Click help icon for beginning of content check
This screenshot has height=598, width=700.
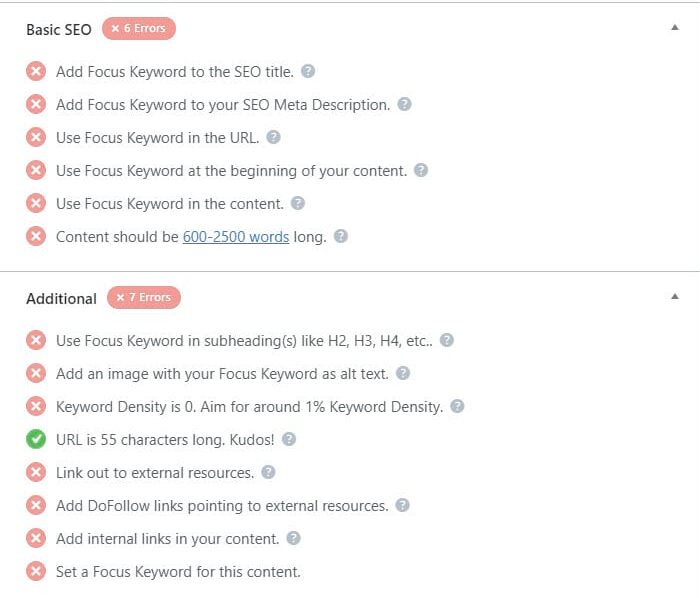pyautogui.click(x=421, y=170)
